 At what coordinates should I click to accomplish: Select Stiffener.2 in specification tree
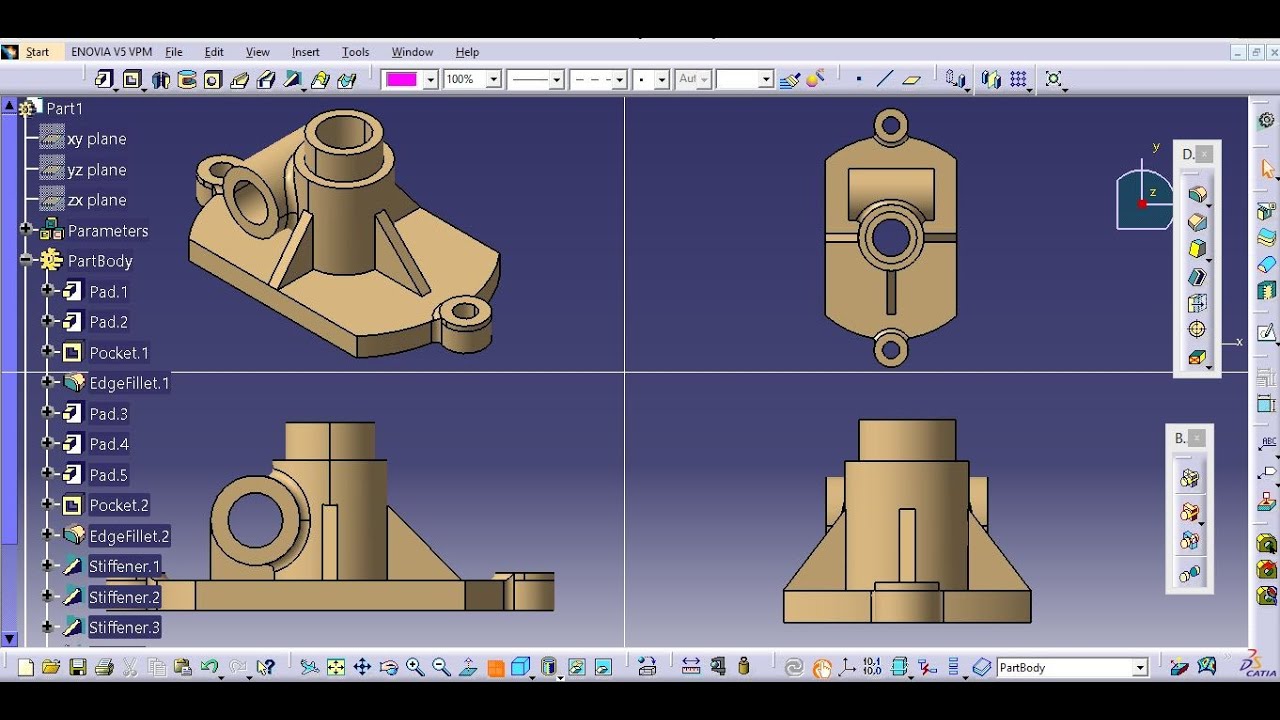(124, 597)
